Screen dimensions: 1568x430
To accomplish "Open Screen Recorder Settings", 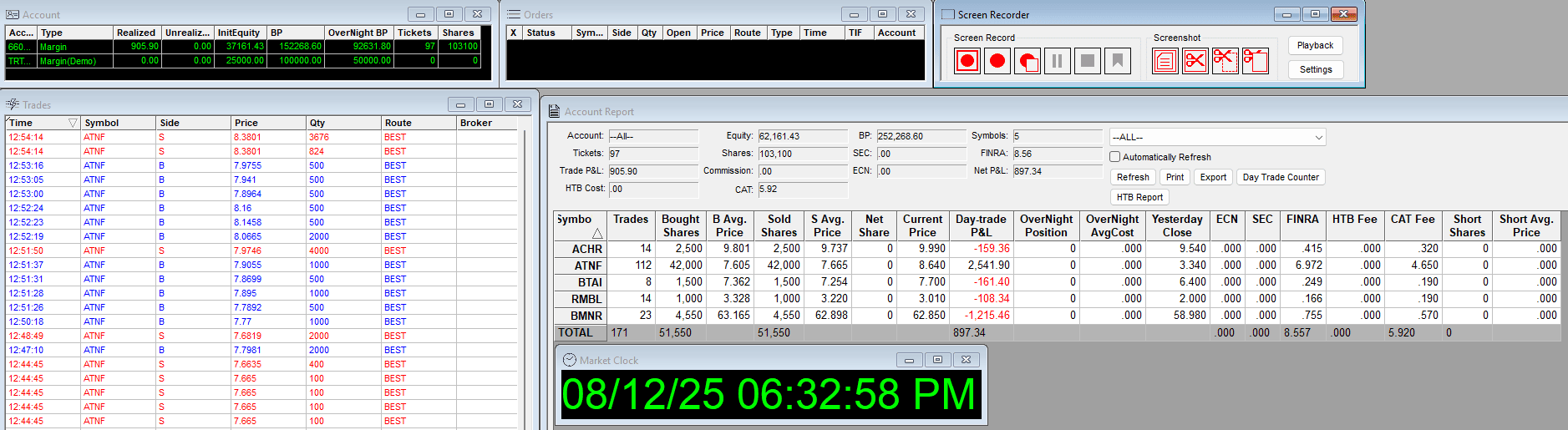I will [1315, 69].
